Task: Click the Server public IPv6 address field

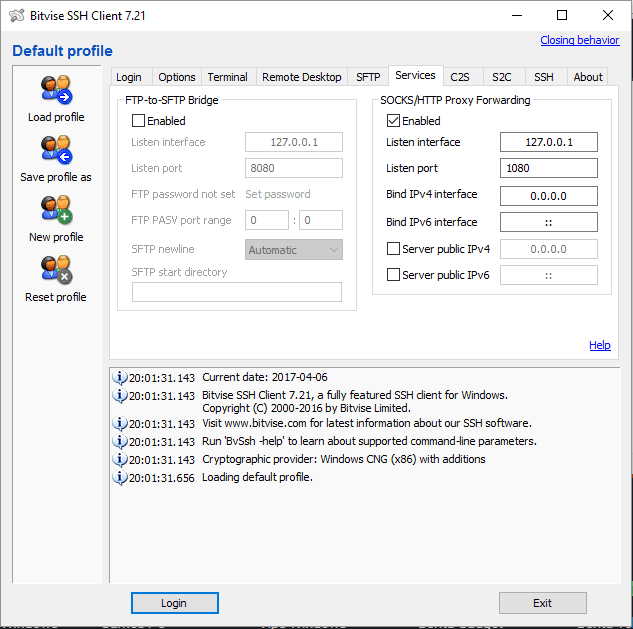Action: pos(549,275)
